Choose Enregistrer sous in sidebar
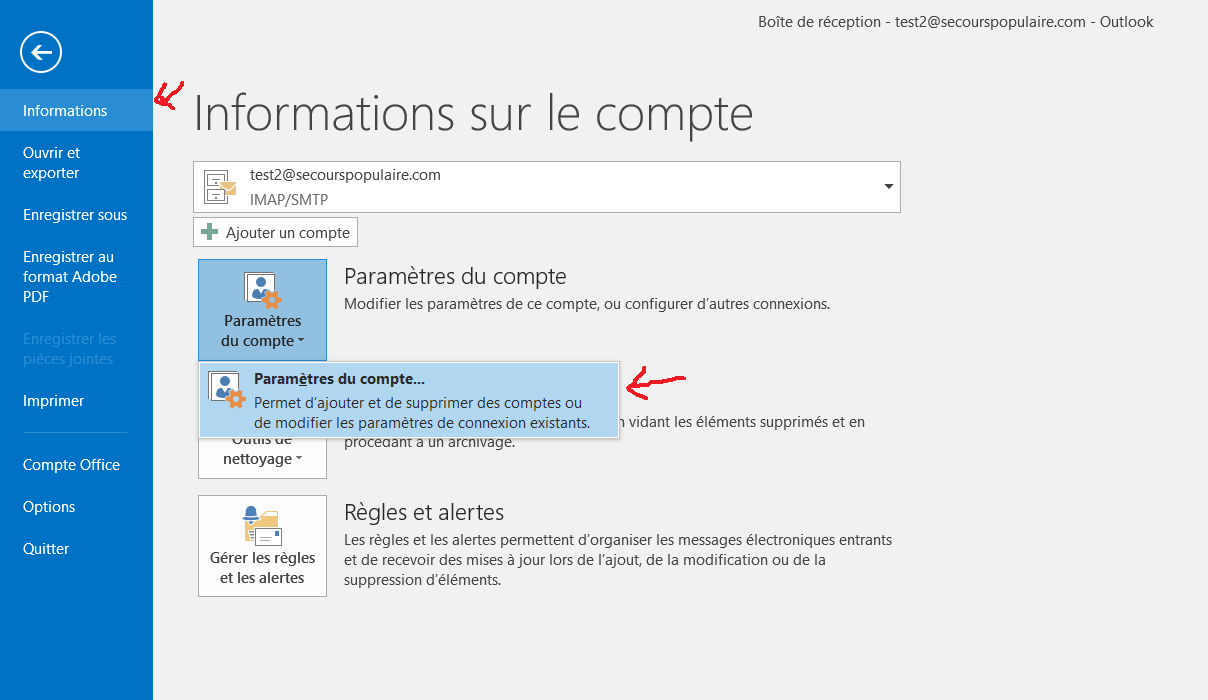Viewport: 1208px width, 700px height. point(75,215)
